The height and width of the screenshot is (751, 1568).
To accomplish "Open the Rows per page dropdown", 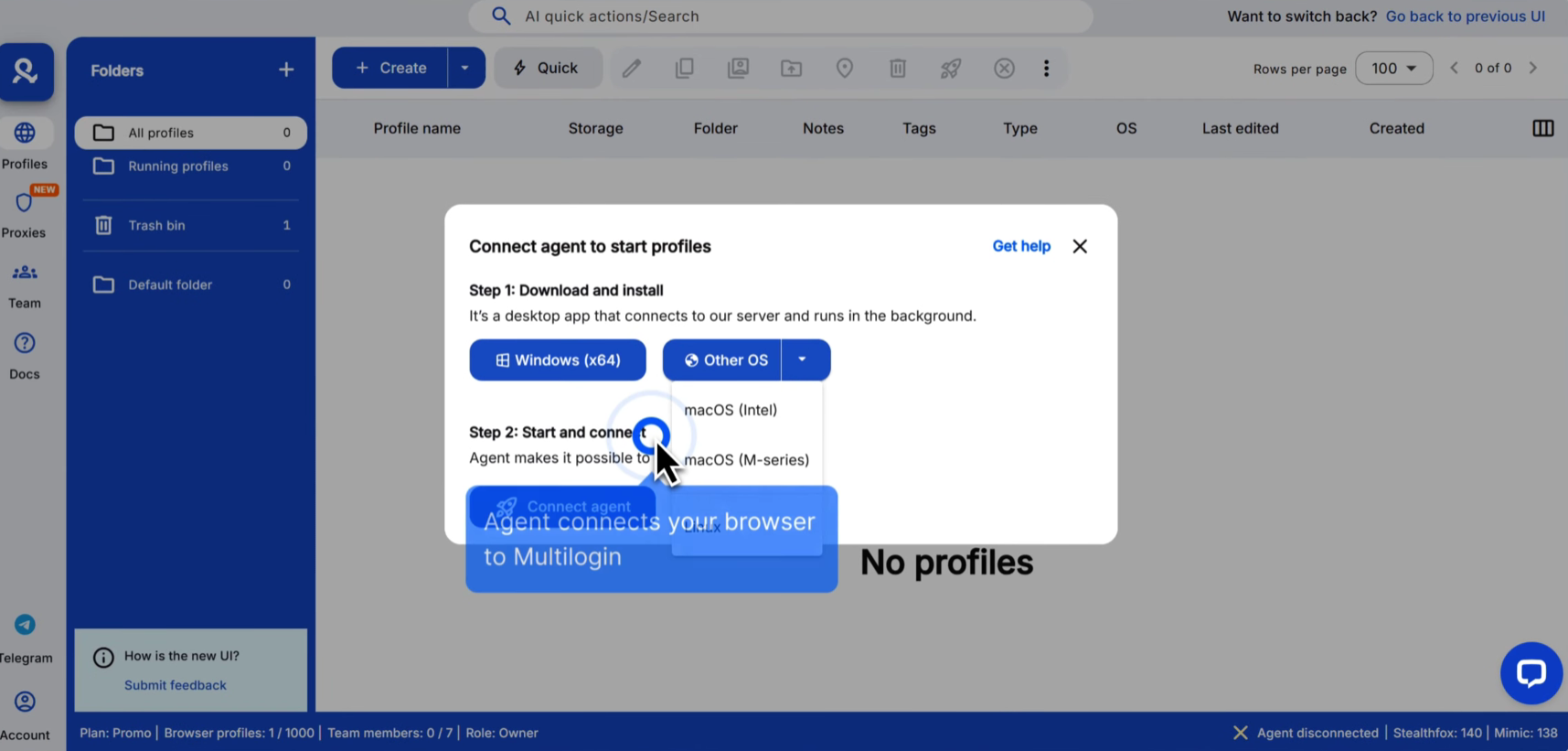I will coord(1393,69).
